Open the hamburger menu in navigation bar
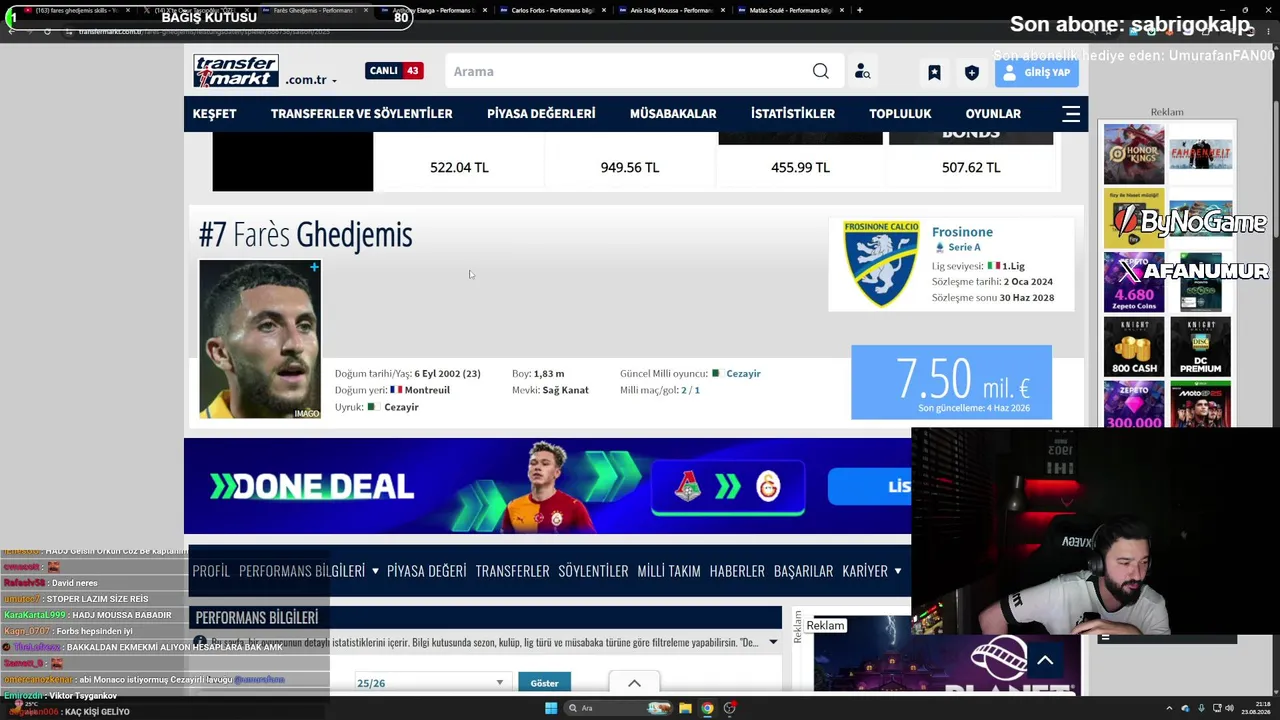Viewport: 1280px width, 720px height. (x=1071, y=114)
